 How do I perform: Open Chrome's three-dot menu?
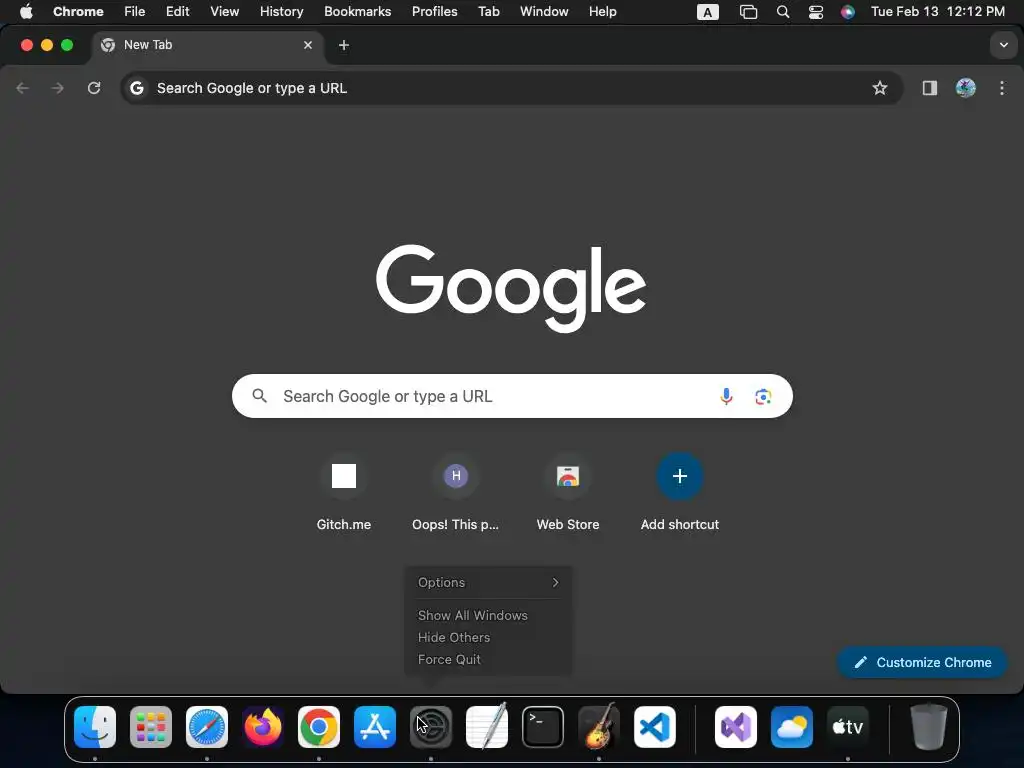pos(1002,88)
